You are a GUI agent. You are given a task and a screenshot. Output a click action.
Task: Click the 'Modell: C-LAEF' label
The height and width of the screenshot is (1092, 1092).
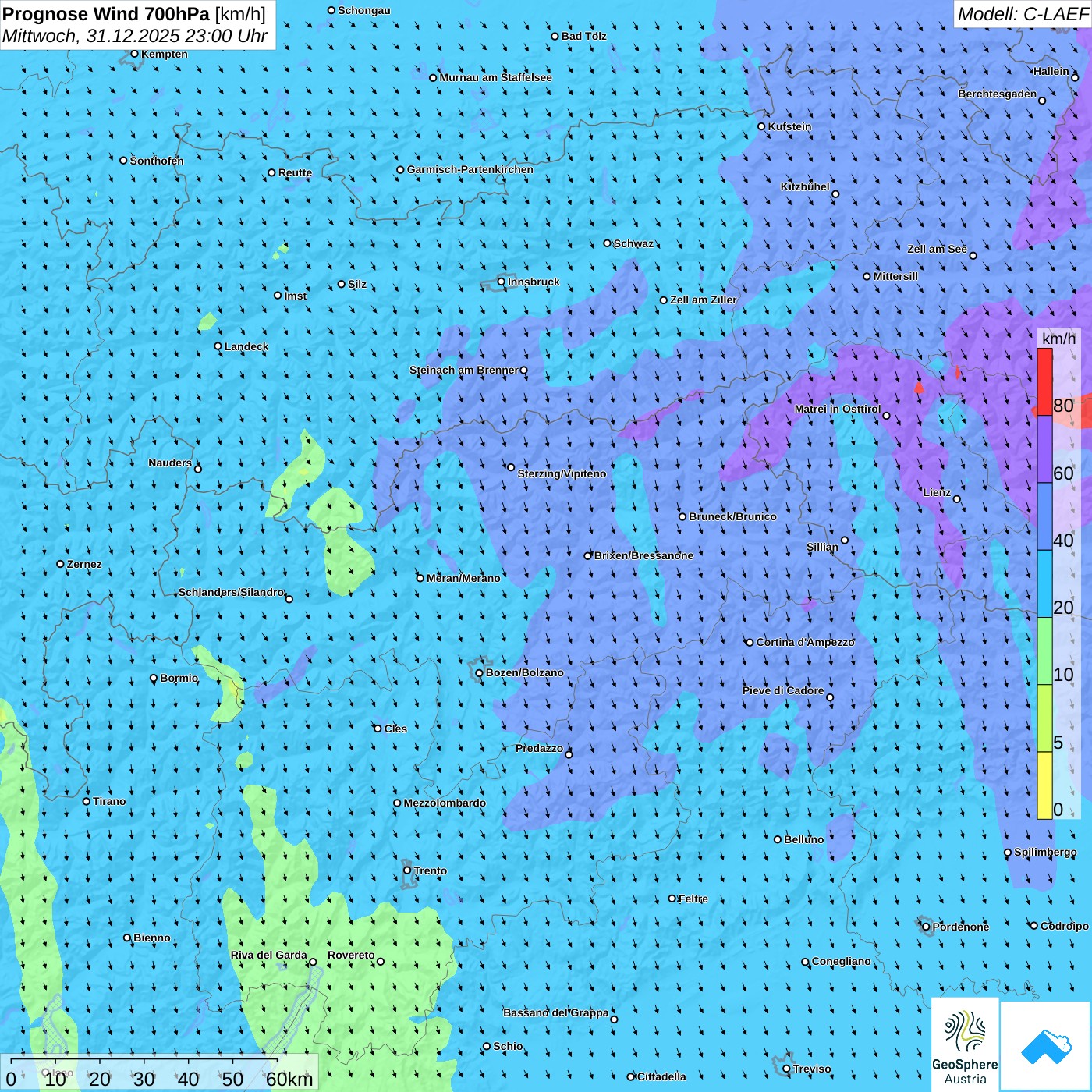[1023, 14]
